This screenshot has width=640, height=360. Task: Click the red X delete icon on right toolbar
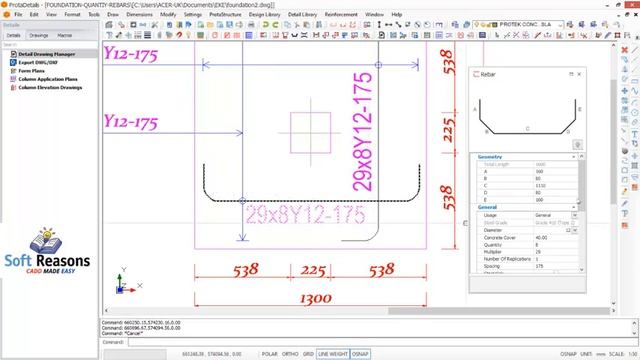624,50
